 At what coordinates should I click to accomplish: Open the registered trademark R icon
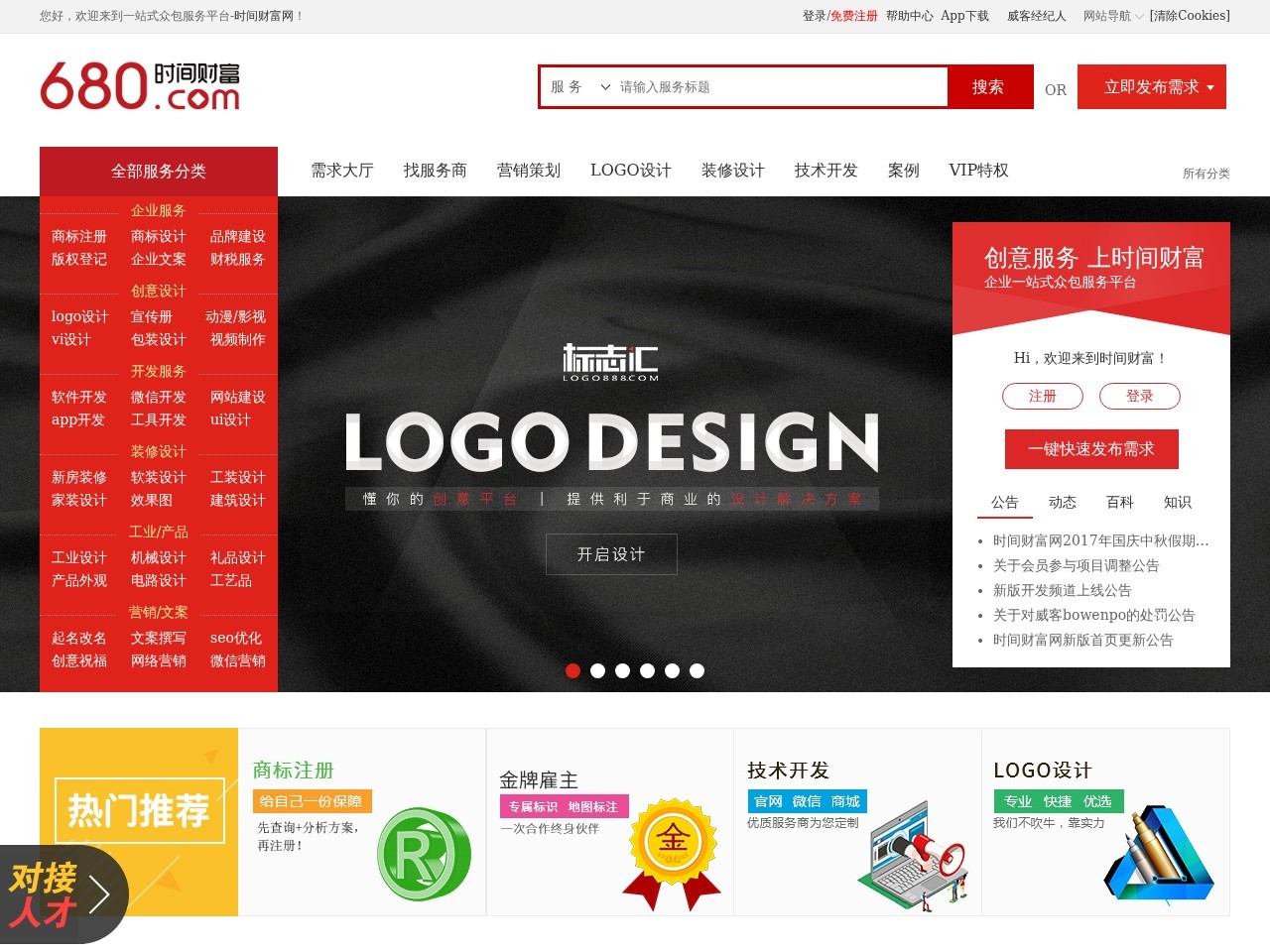click(424, 854)
